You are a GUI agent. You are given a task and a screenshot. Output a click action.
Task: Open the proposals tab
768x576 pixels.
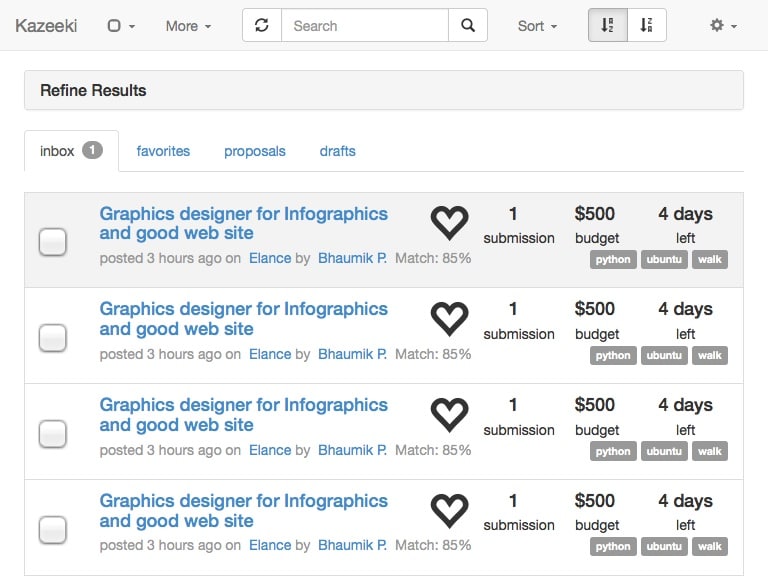click(255, 151)
